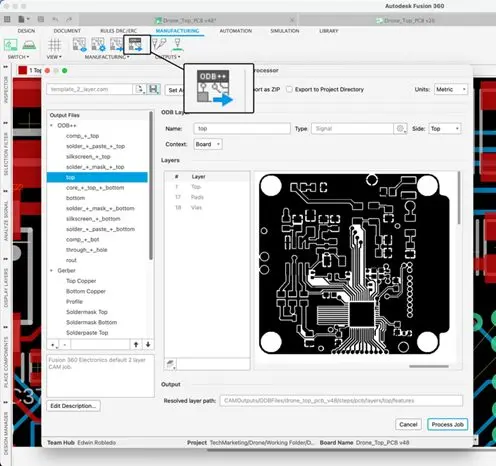Click the preview vertical scrollbar

pyautogui.click(x=459, y=198)
